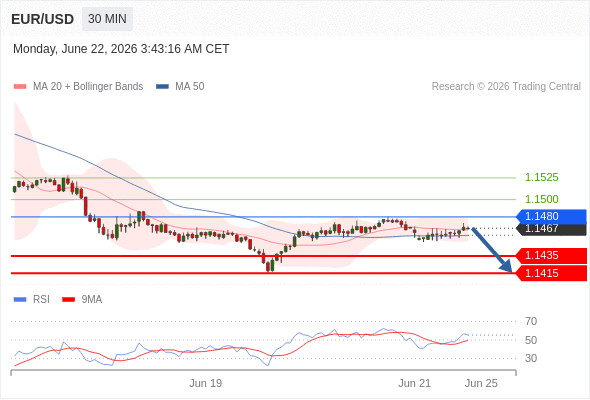This screenshot has height=400, width=590.
Task: Click the blue downward forecast arrow
Action: (x=492, y=250)
